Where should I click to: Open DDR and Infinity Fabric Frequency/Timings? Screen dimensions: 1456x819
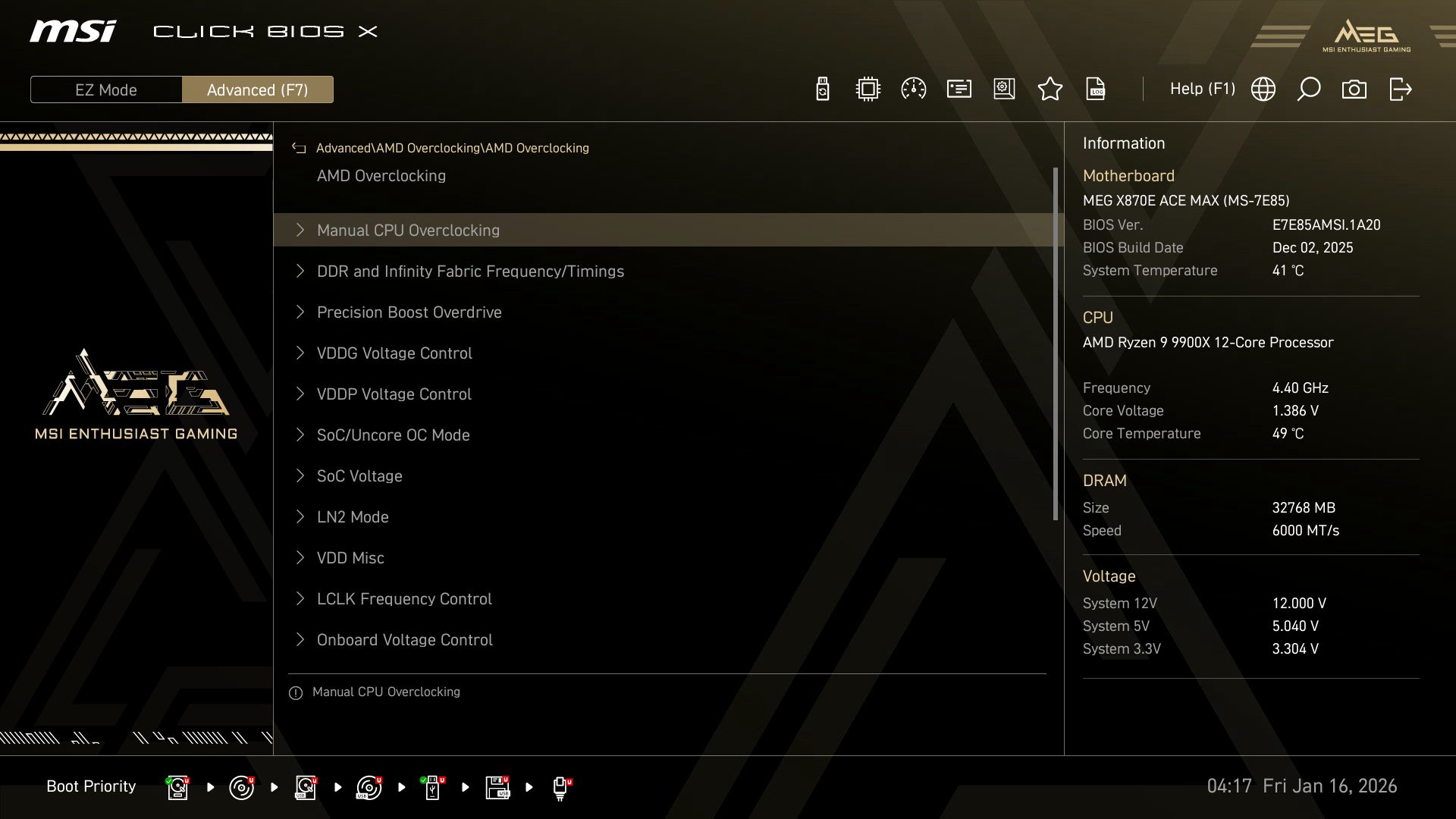[x=470, y=271]
